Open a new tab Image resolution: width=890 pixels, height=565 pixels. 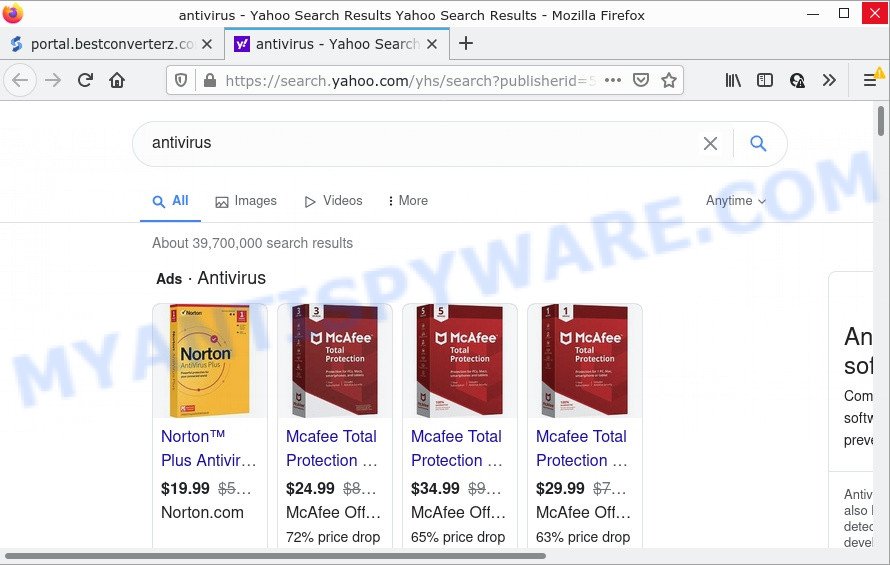click(x=465, y=43)
